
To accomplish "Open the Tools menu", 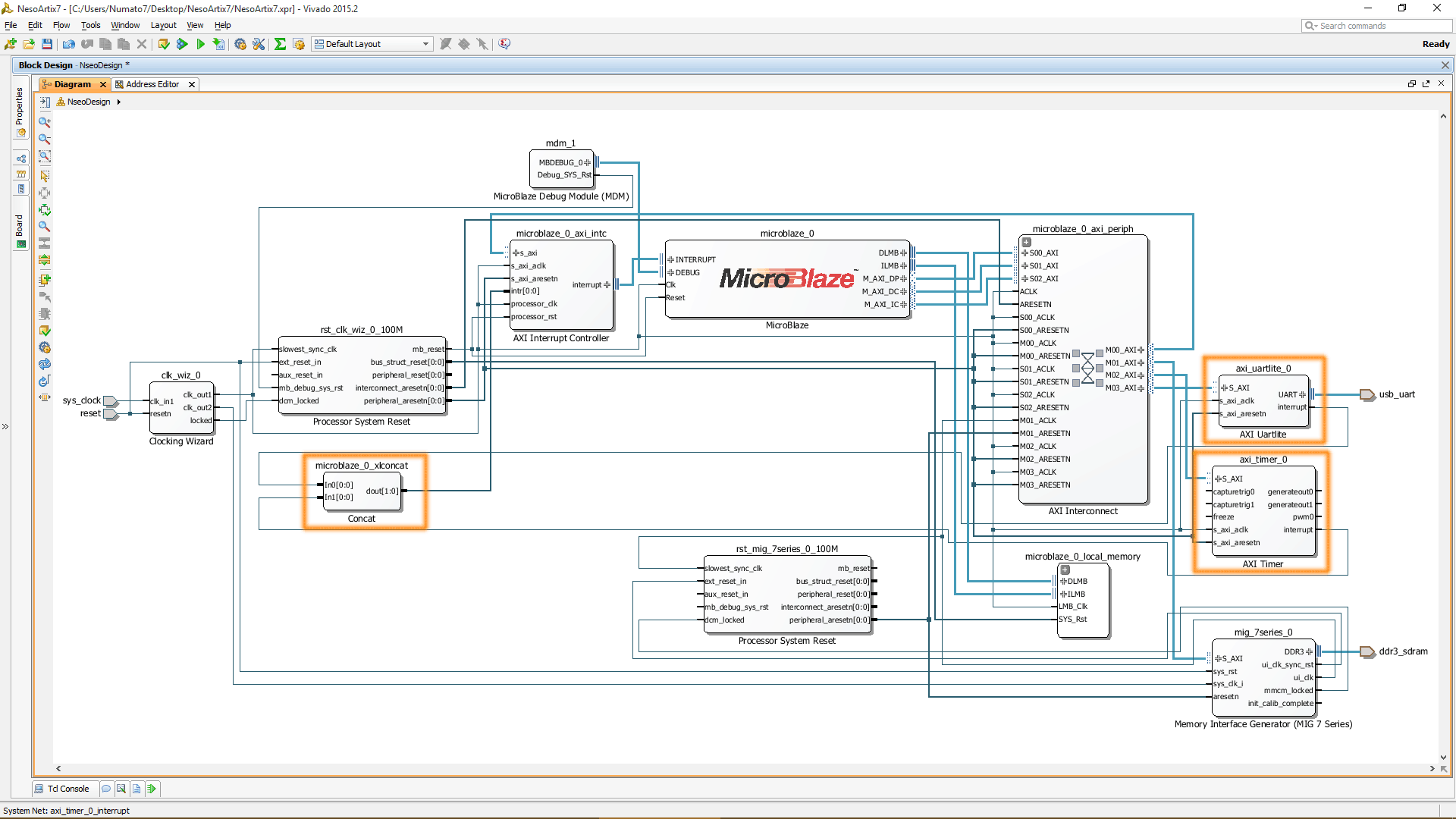I will [x=90, y=25].
